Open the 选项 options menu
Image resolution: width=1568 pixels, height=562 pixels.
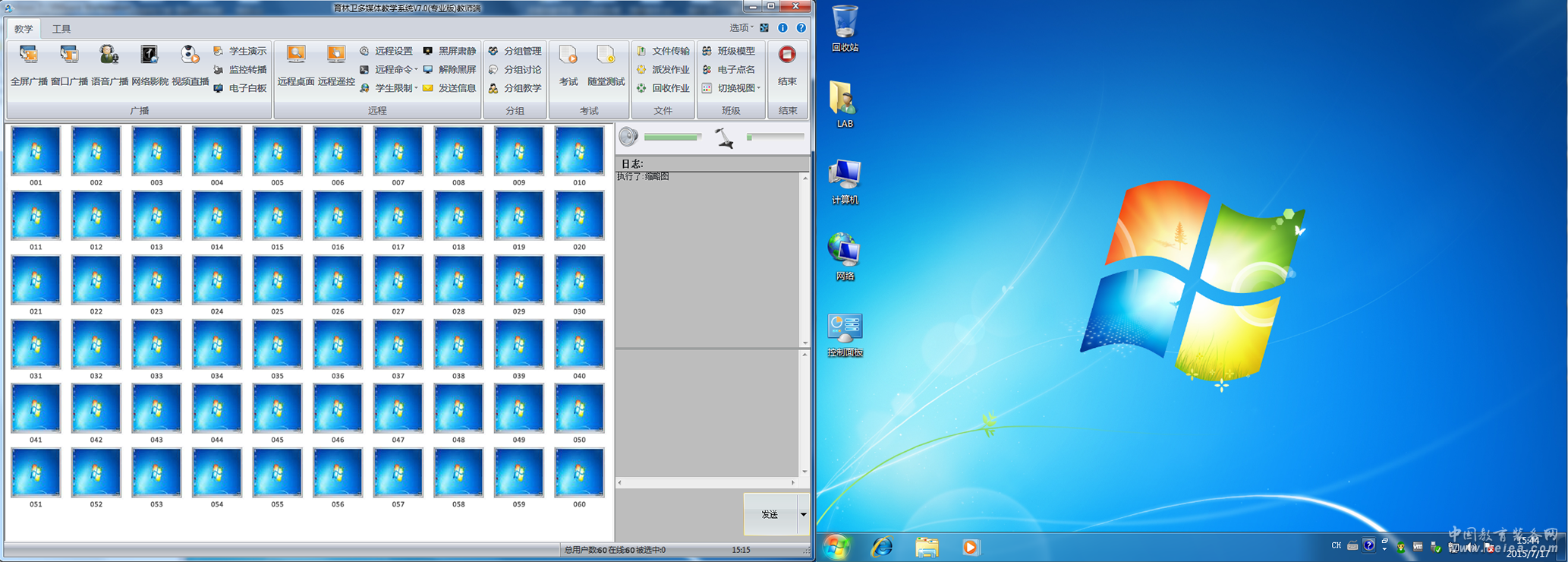click(741, 28)
